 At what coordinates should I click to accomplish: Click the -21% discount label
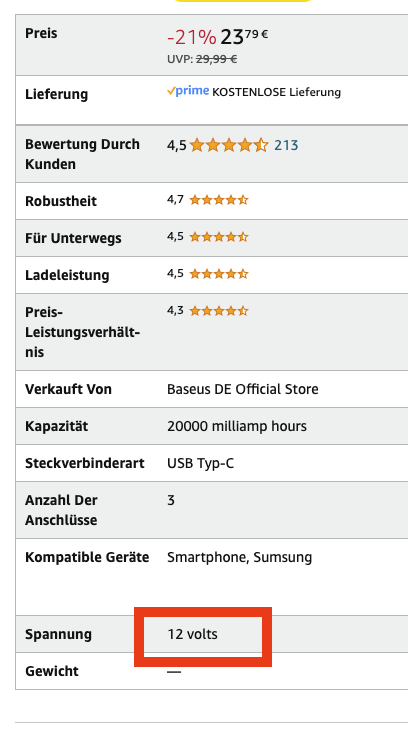click(192, 37)
